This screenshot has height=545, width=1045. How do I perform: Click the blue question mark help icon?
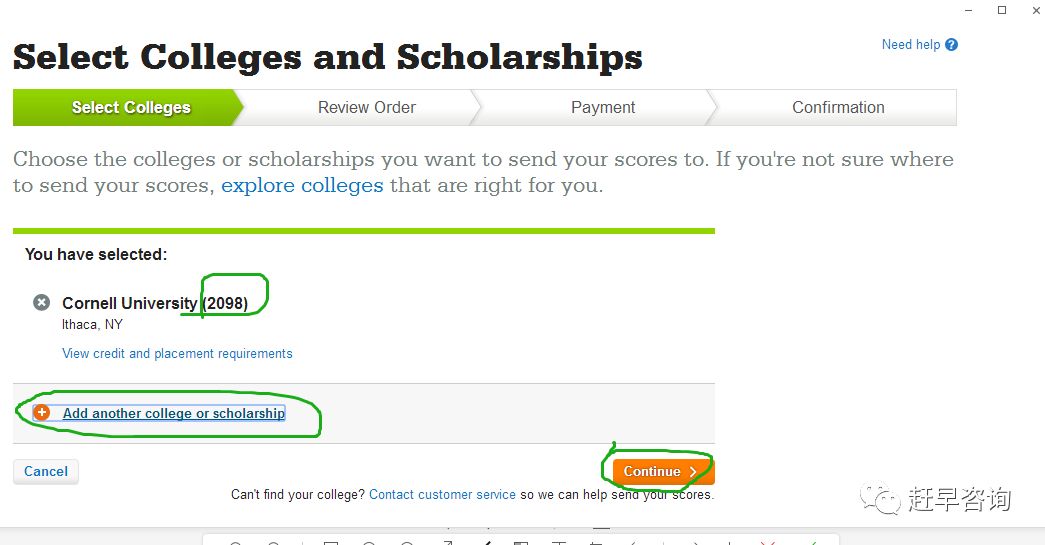point(952,45)
